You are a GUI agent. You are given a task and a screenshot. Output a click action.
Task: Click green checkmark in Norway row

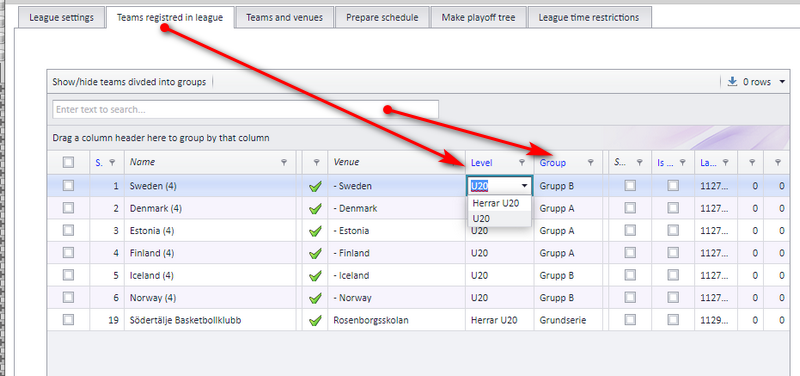(315, 298)
